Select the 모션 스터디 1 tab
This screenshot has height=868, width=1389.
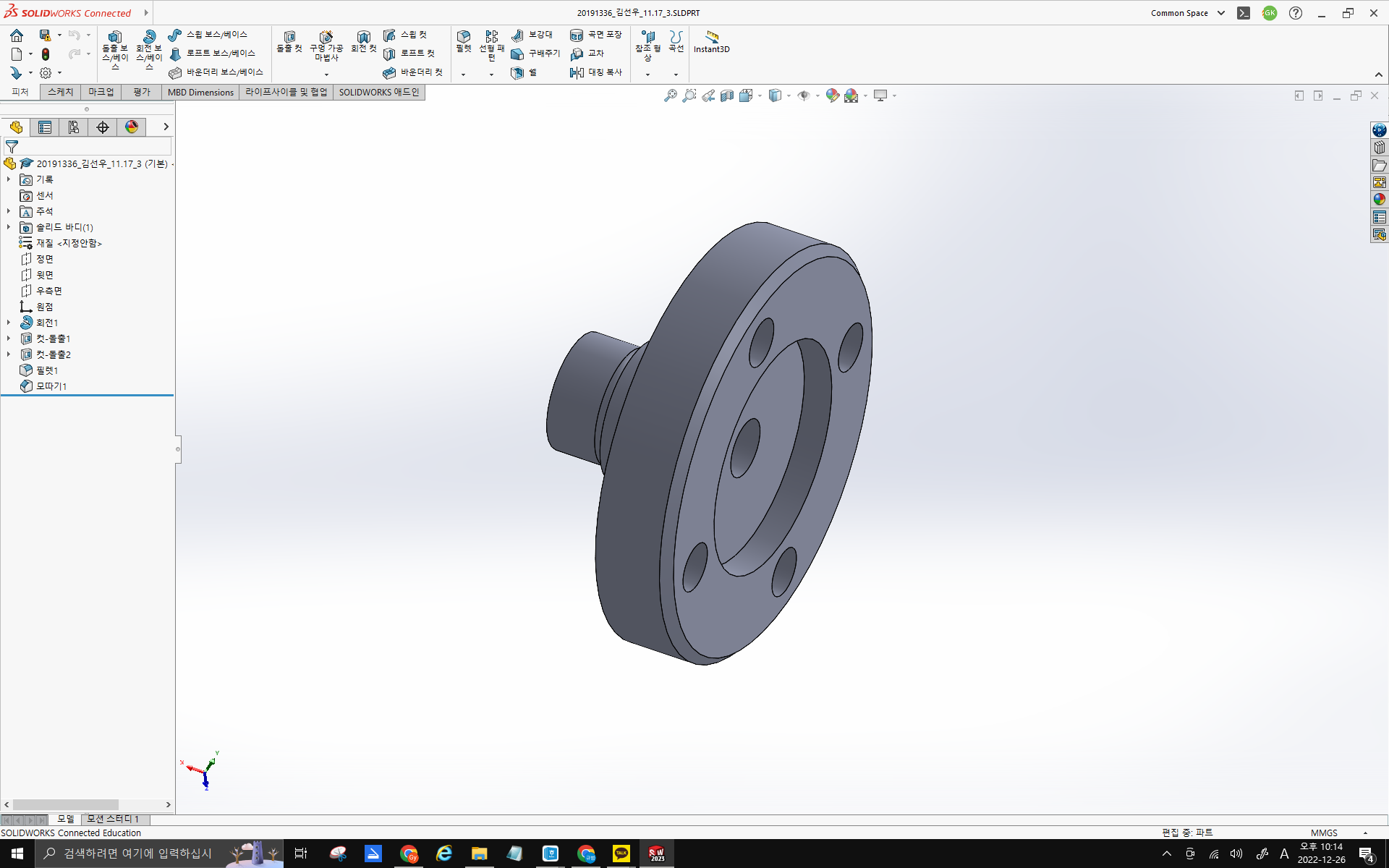click(111, 819)
